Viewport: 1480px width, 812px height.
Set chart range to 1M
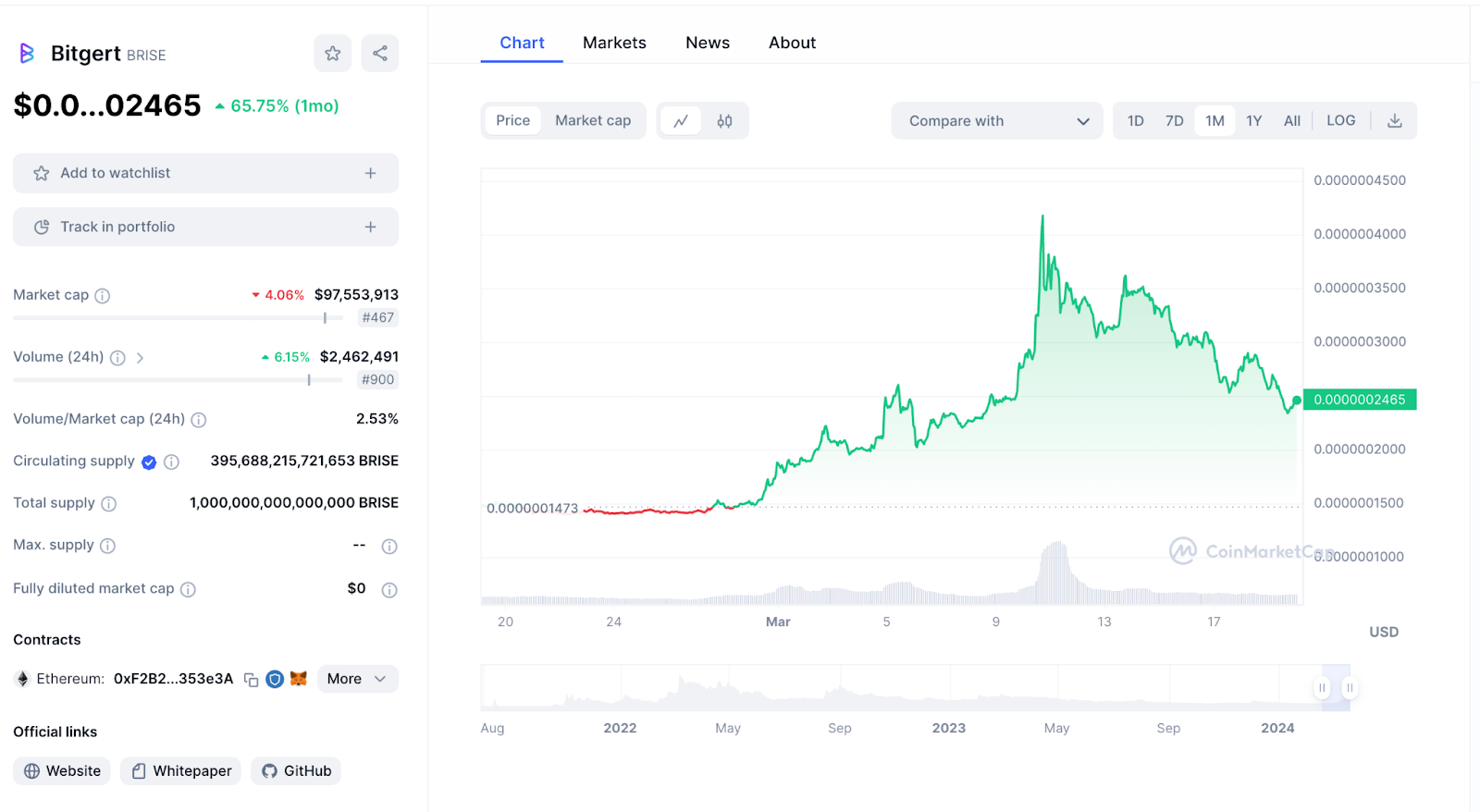click(x=1215, y=121)
